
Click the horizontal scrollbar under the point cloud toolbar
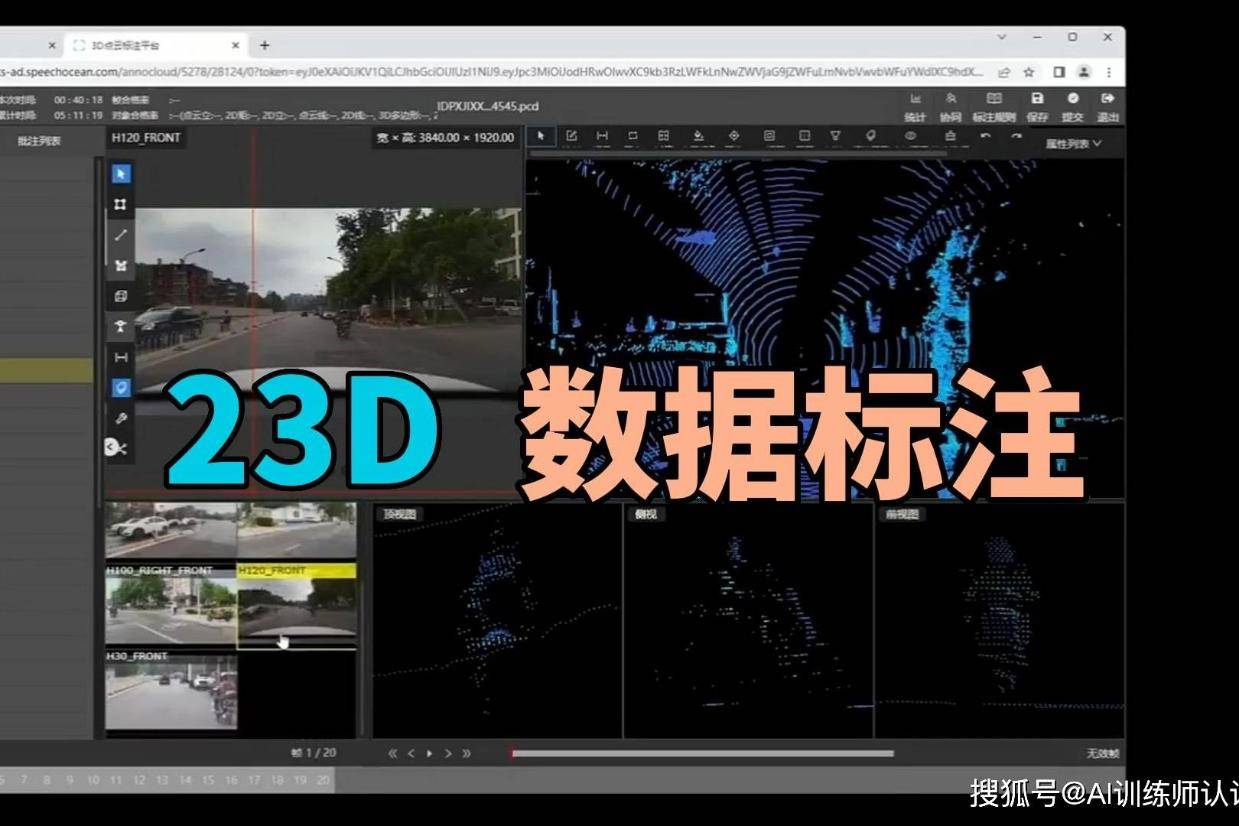(737, 154)
